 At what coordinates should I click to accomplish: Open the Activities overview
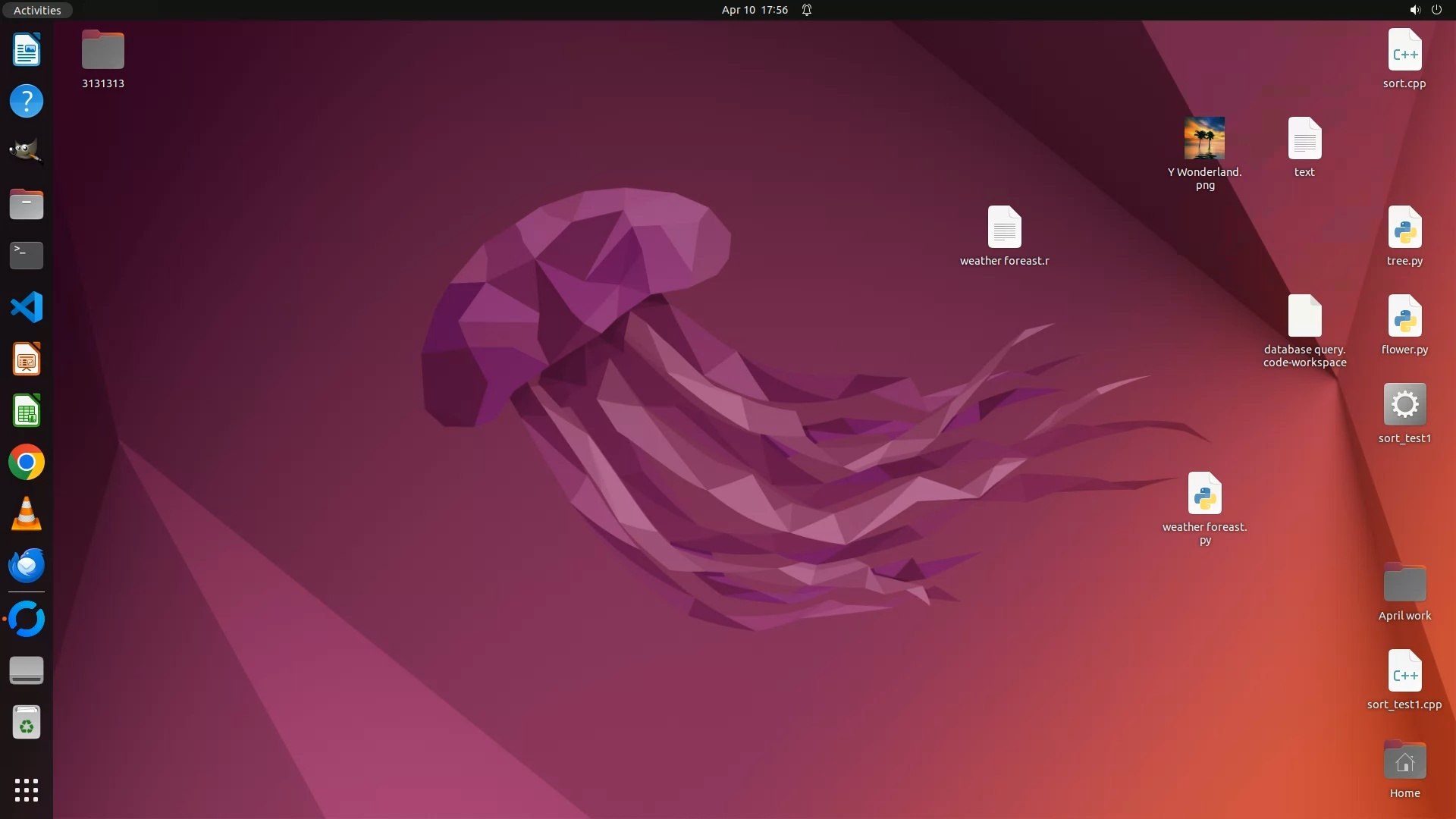(37, 10)
